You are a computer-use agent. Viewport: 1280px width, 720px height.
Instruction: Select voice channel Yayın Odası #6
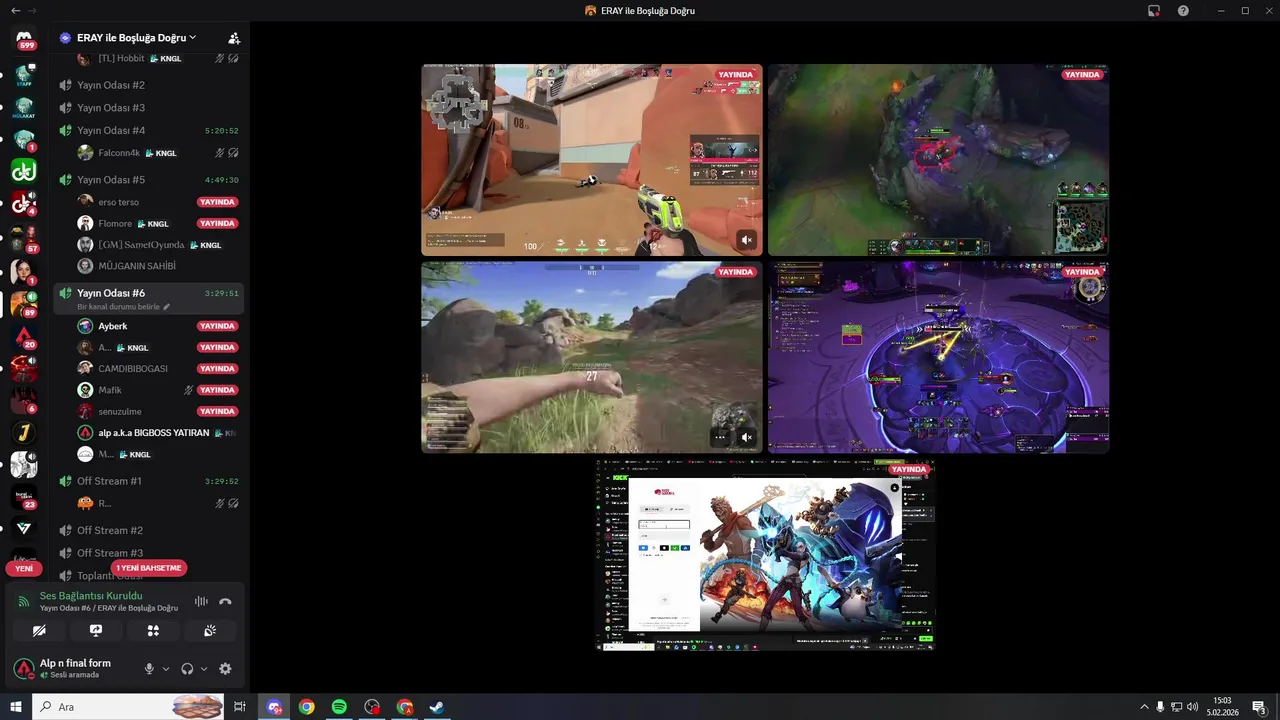[148, 298]
